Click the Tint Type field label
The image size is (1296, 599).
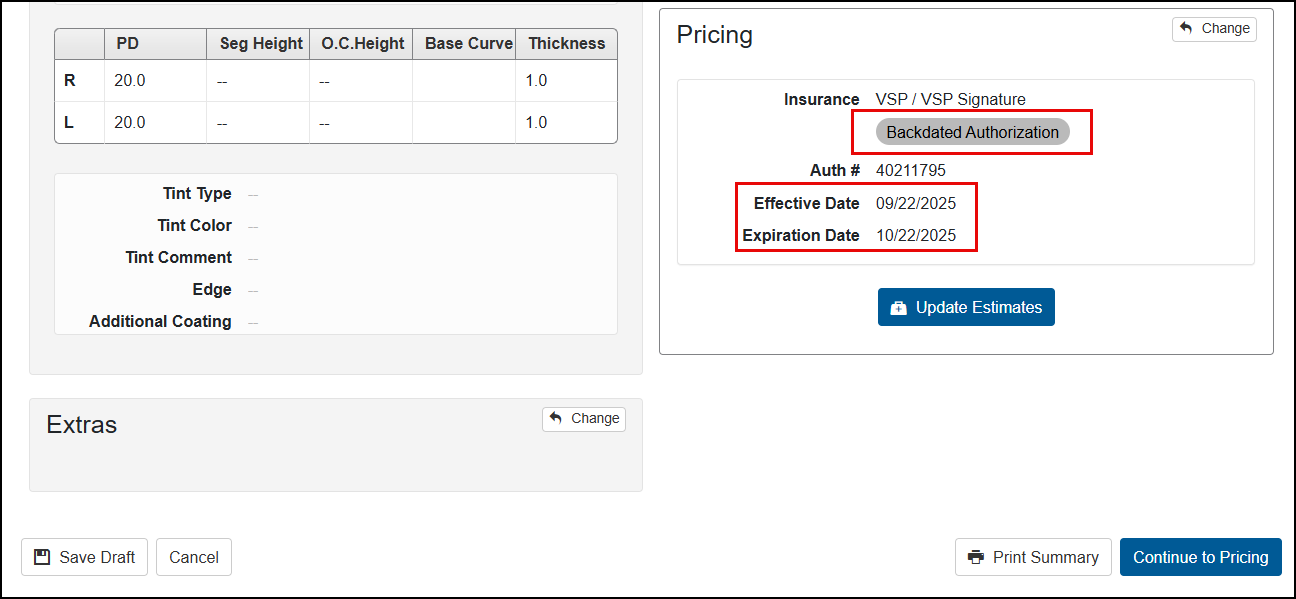[x=197, y=194]
